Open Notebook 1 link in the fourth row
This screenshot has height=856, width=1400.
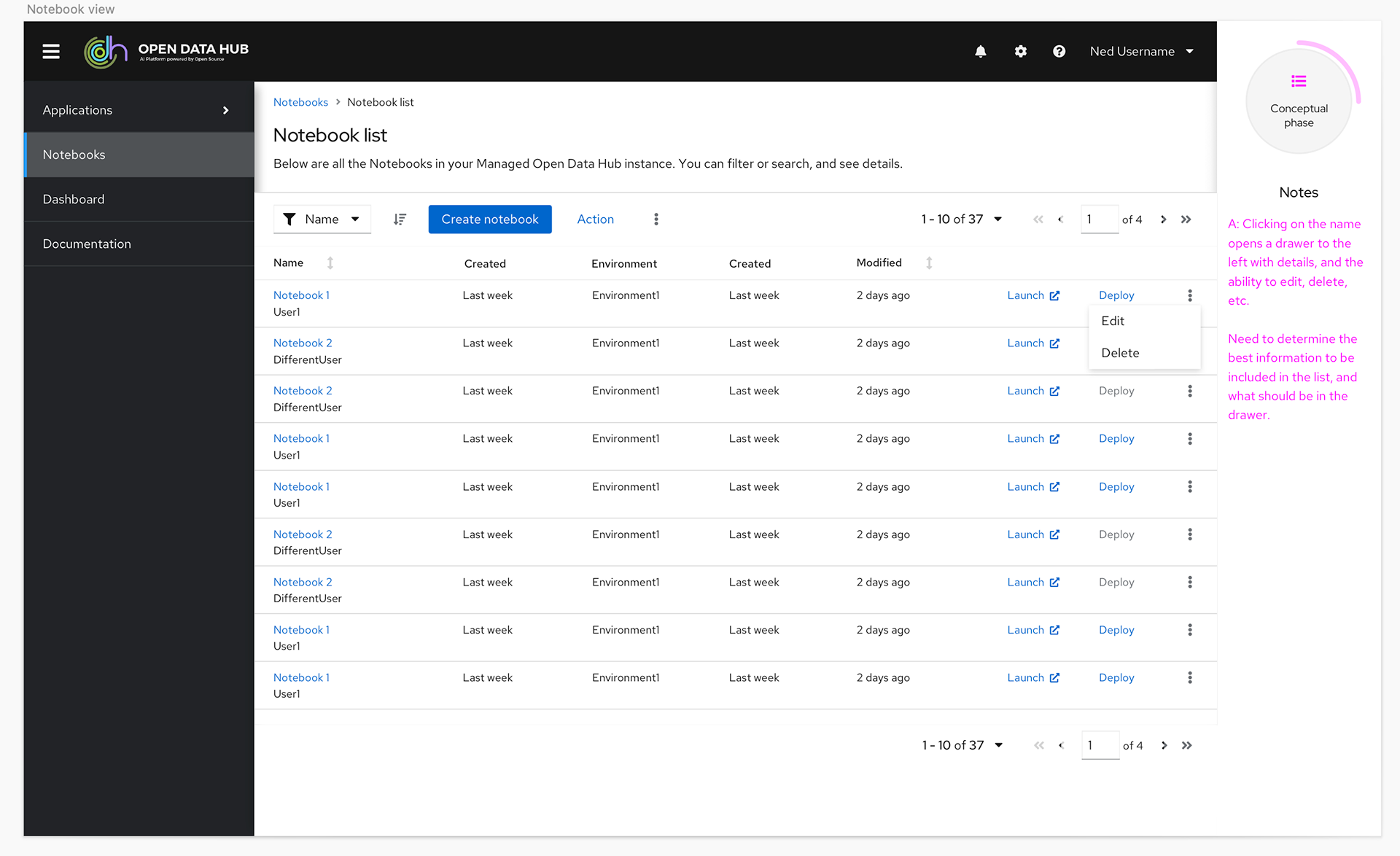302,438
